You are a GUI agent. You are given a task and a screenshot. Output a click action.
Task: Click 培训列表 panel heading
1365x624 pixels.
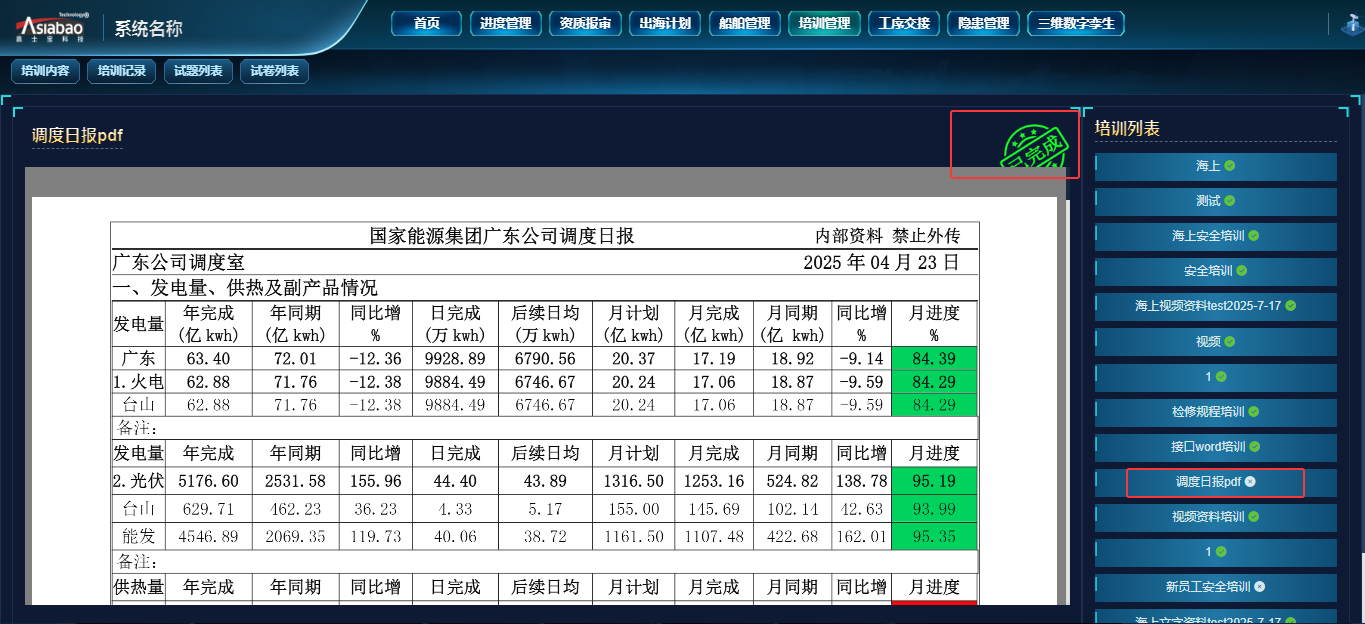(x=1127, y=128)
